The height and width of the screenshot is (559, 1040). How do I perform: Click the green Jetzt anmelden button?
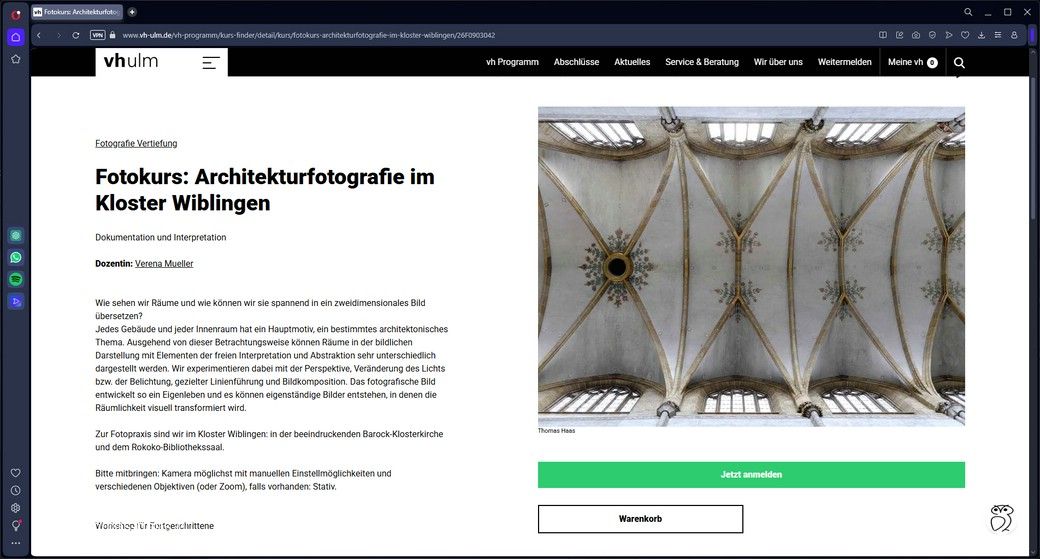[x=751, y=475]
